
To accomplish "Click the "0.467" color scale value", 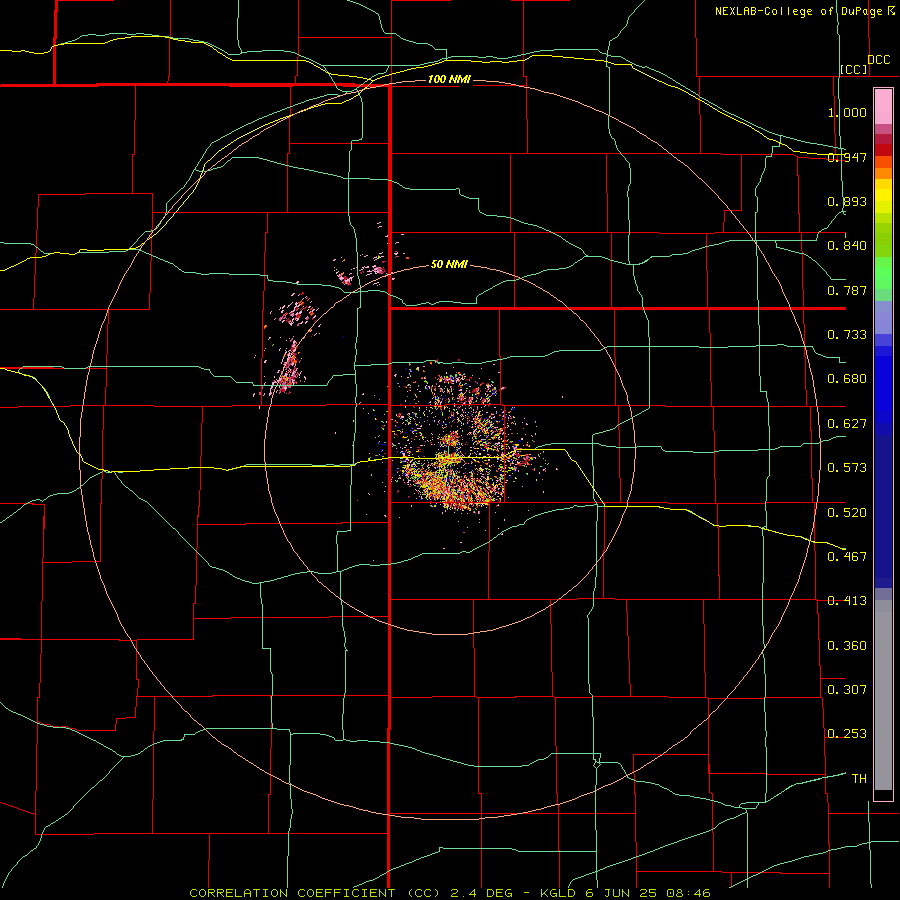I will 847,557.
